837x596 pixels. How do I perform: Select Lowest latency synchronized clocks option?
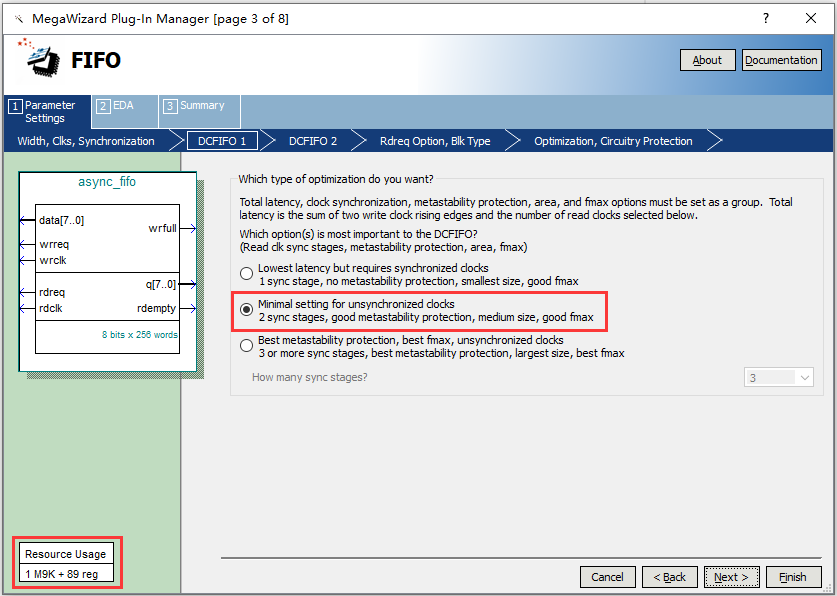point(246,274)
